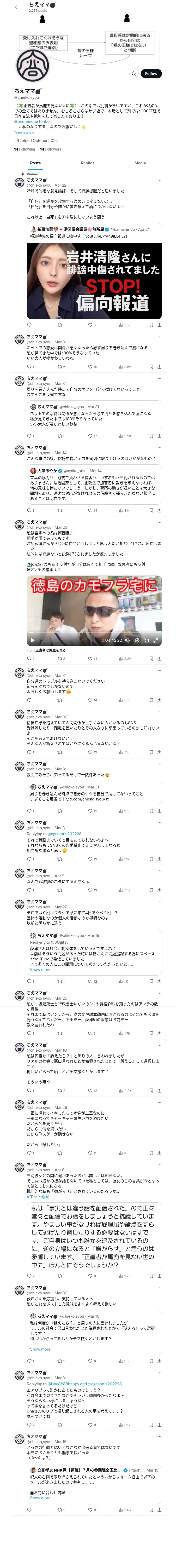
Task: Play the 徳島のカモフラ宅に video
Action: point(32,640)
